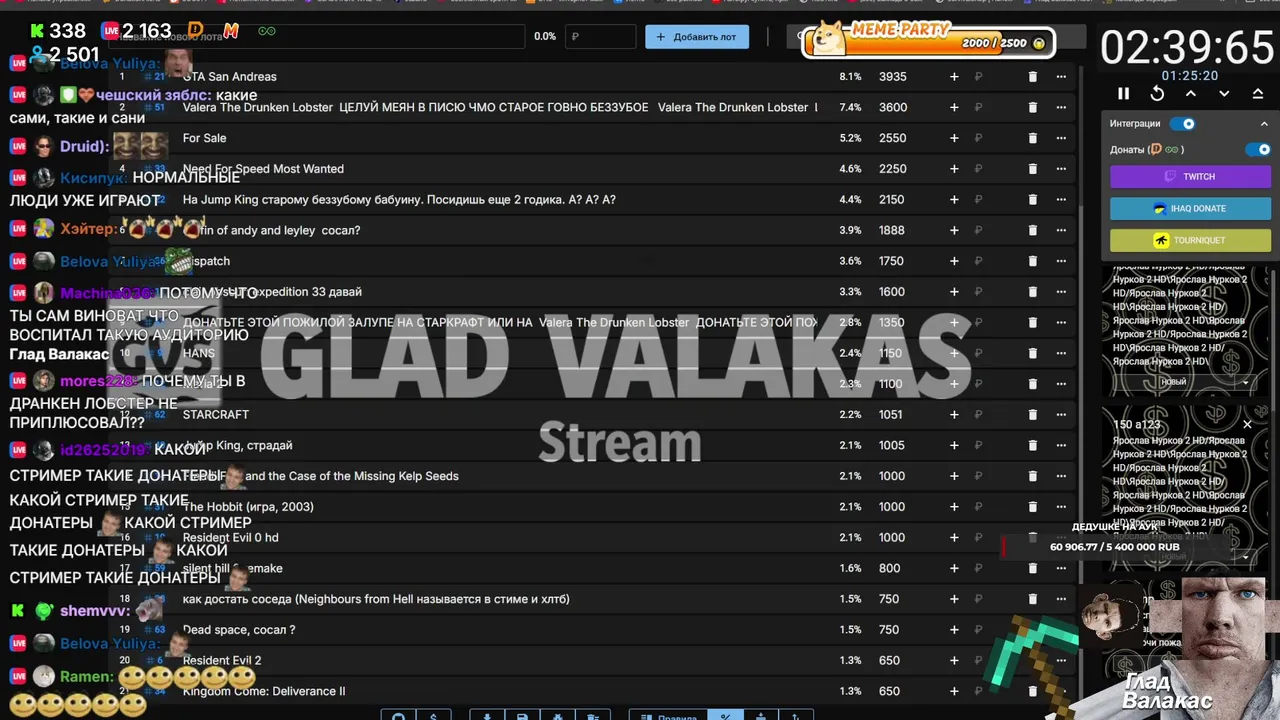Open more options for Neighbours from Hell lot
The width and height of the screenshot is (1280, 720).
point(1061,599)
